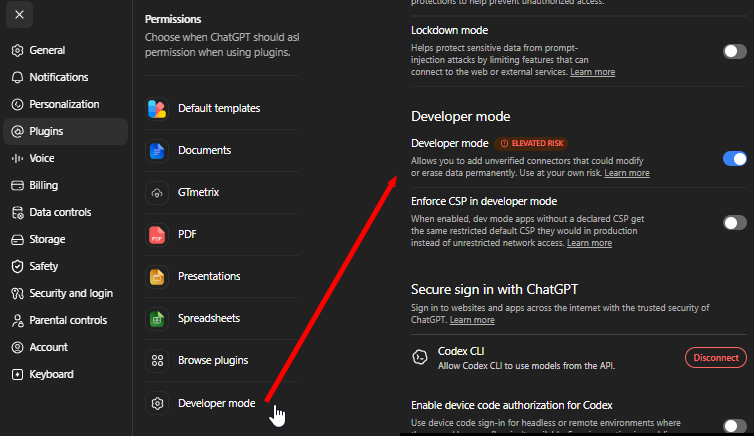The width and height of the screenshot is (754, 436).
Task: Click the Notifications bell icon
Action: [x=17, y=77]
